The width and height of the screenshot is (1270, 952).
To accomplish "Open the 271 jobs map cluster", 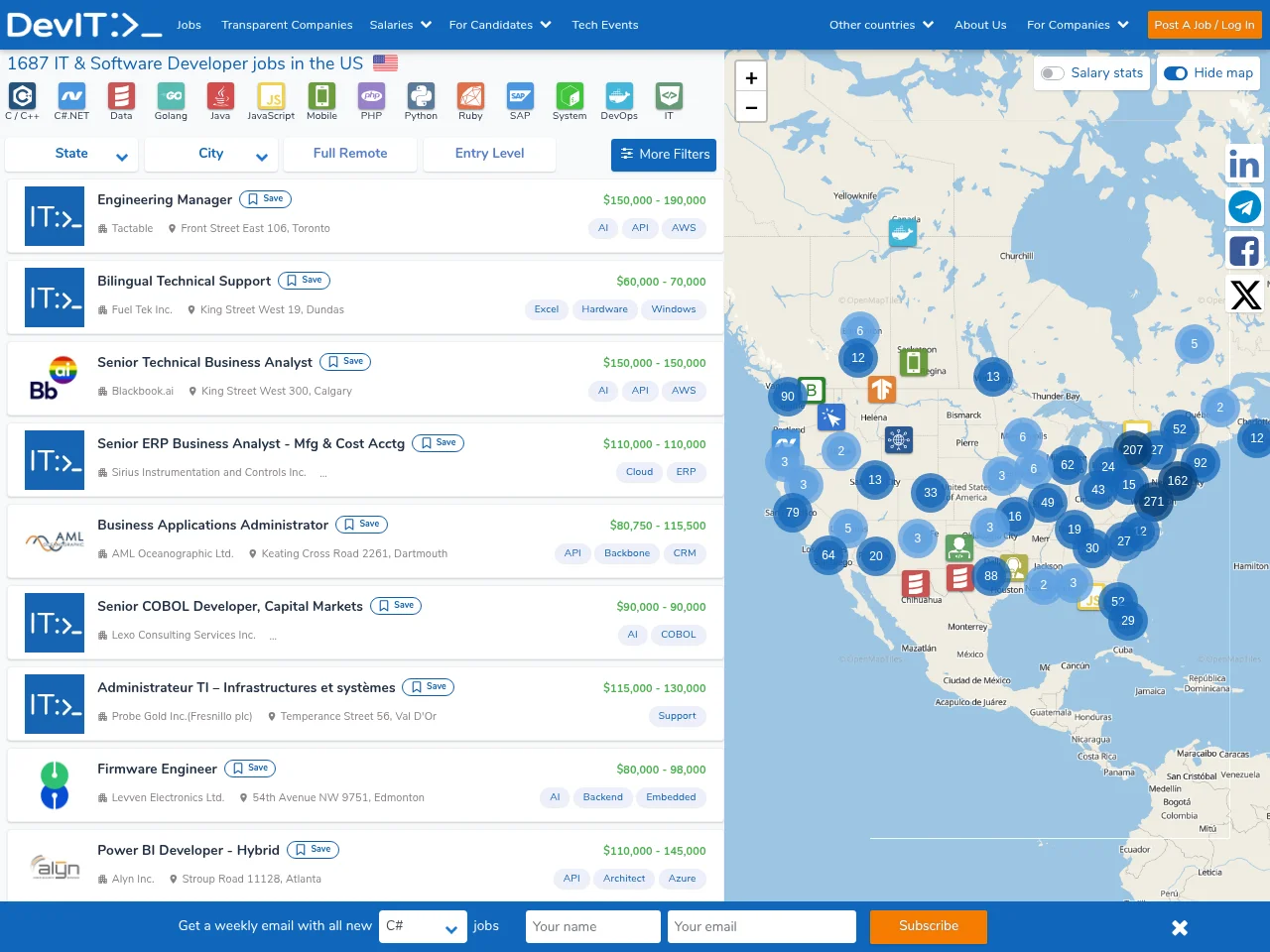I will pyautogui.click(x=1153, y=502).
